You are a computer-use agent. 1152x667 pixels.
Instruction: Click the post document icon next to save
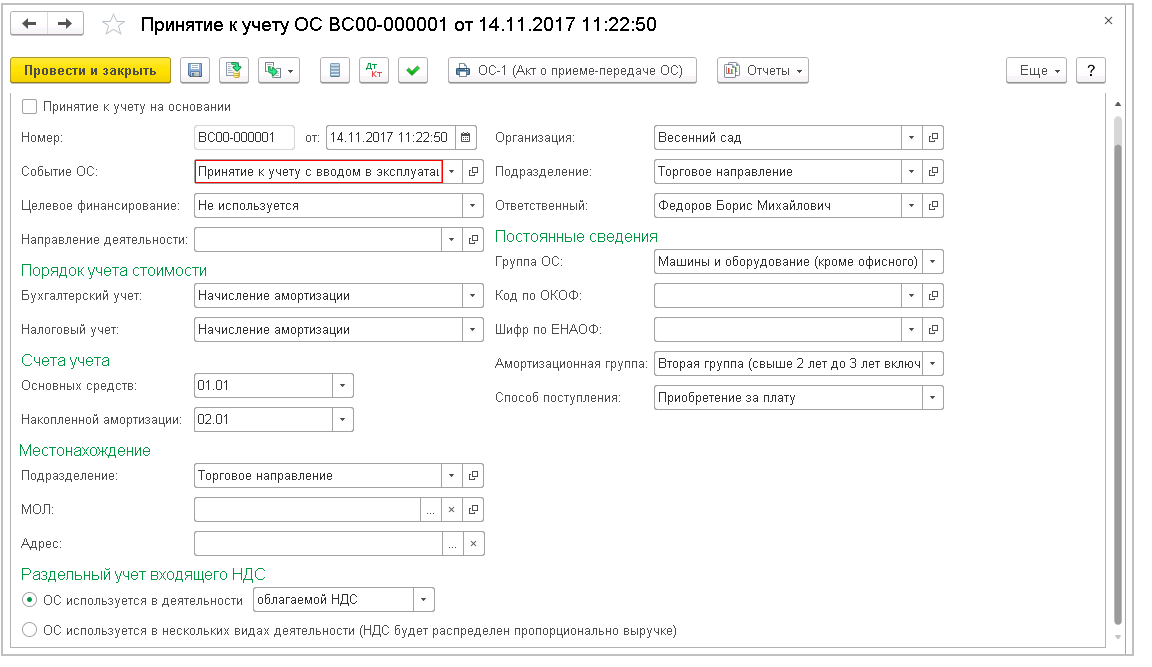pos(234,71)
